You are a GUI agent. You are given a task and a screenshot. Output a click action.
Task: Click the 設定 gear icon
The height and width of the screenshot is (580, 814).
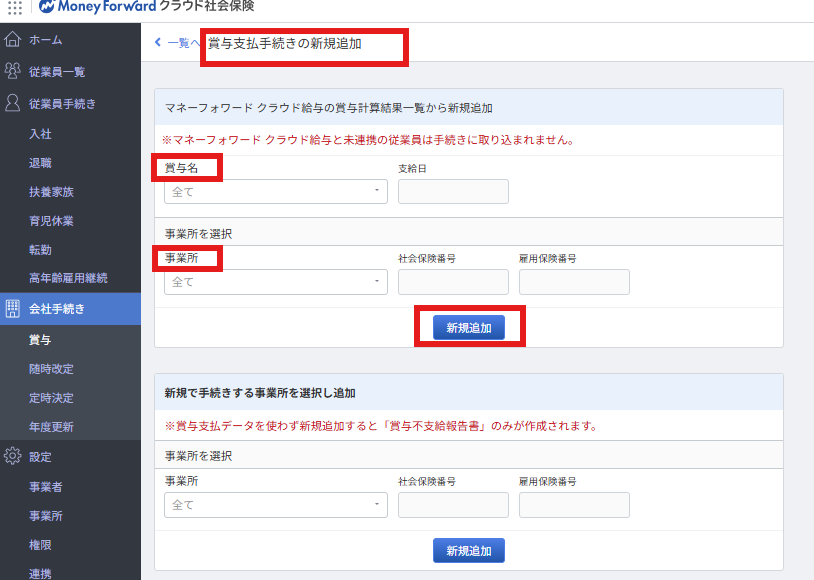(13, 457)
